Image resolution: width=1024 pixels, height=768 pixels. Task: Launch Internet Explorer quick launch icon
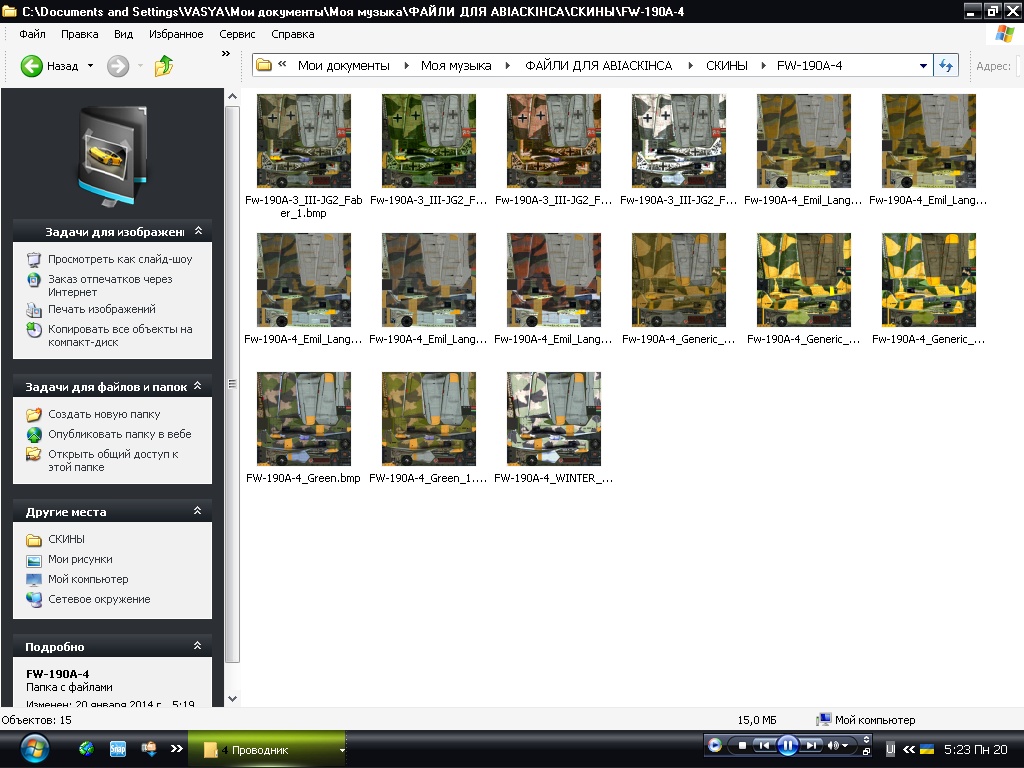(86, 749)
